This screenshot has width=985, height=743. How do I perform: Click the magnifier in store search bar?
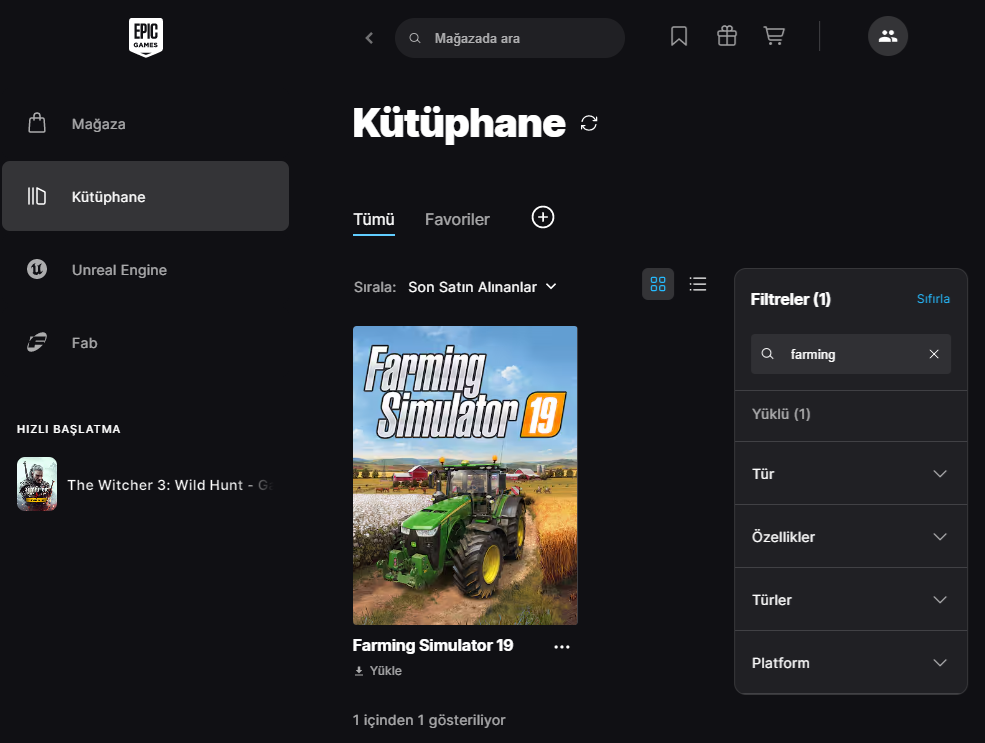[x=415, y=38]
